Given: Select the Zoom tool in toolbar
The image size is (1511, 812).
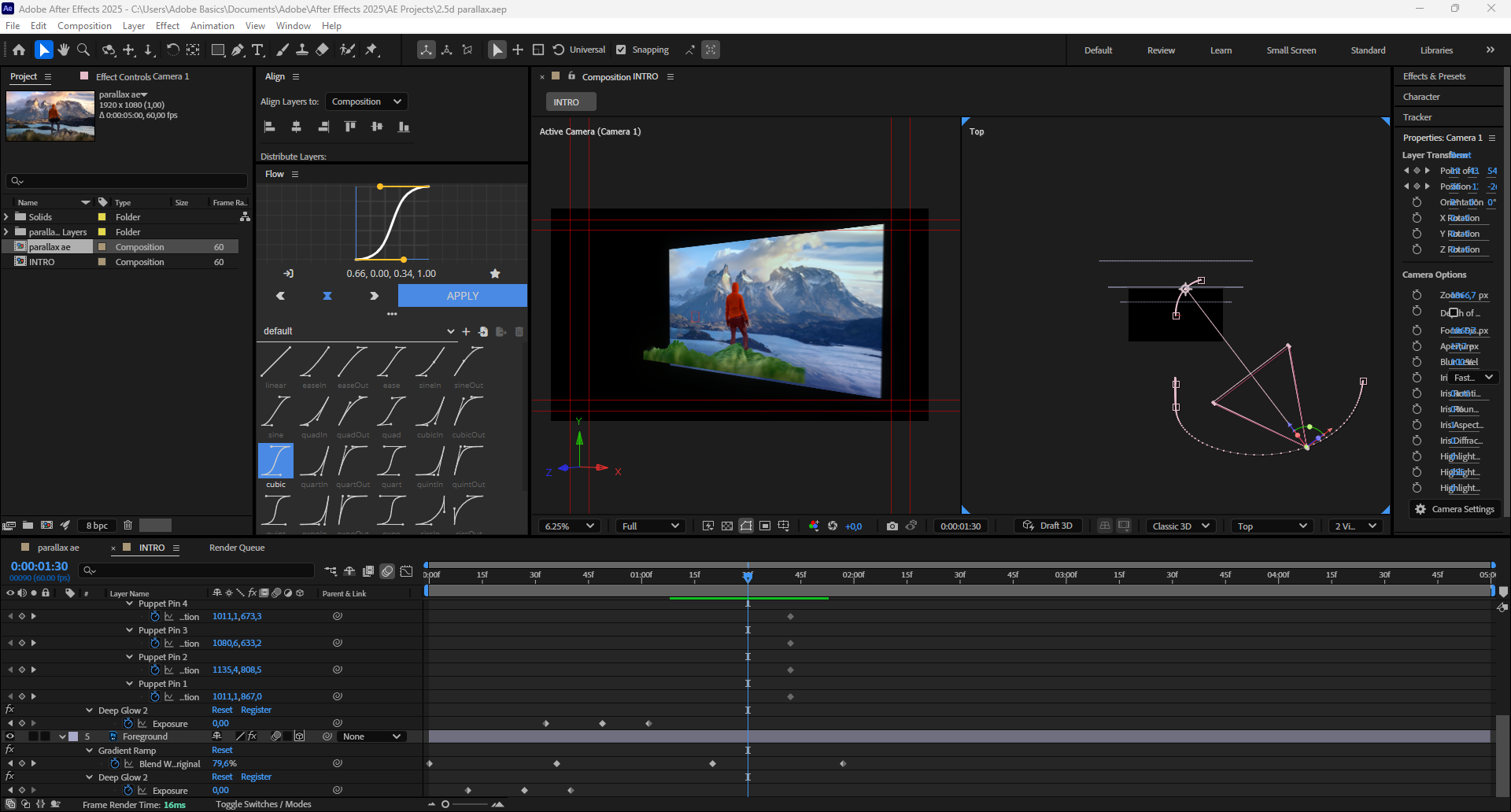Looking at the screenshot, I should click(x=83, y=50).
